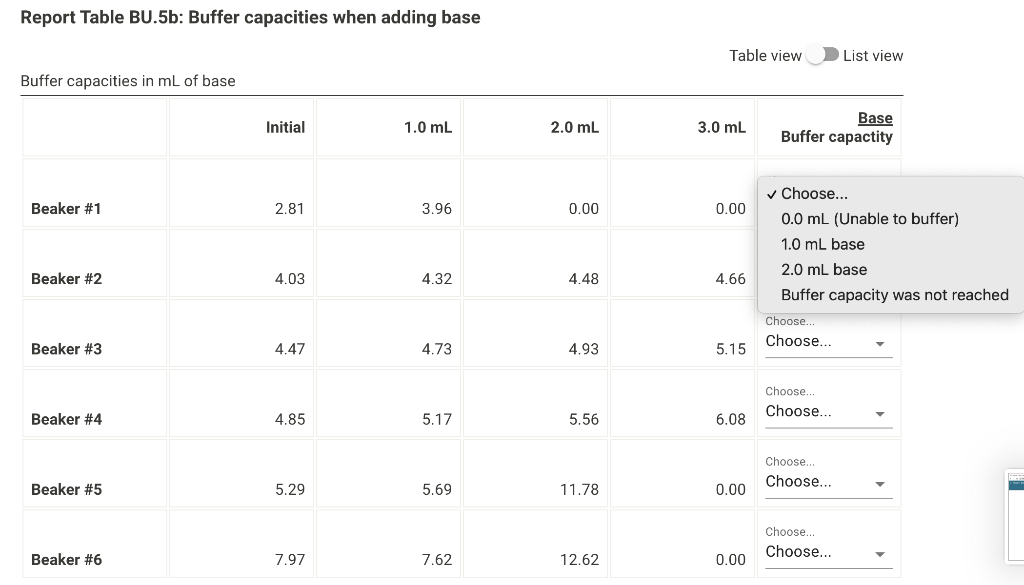This screenshot has height=585, width=1024.
Task: Open the thumbnail preview at right edge
Action: coord(1016,517)
